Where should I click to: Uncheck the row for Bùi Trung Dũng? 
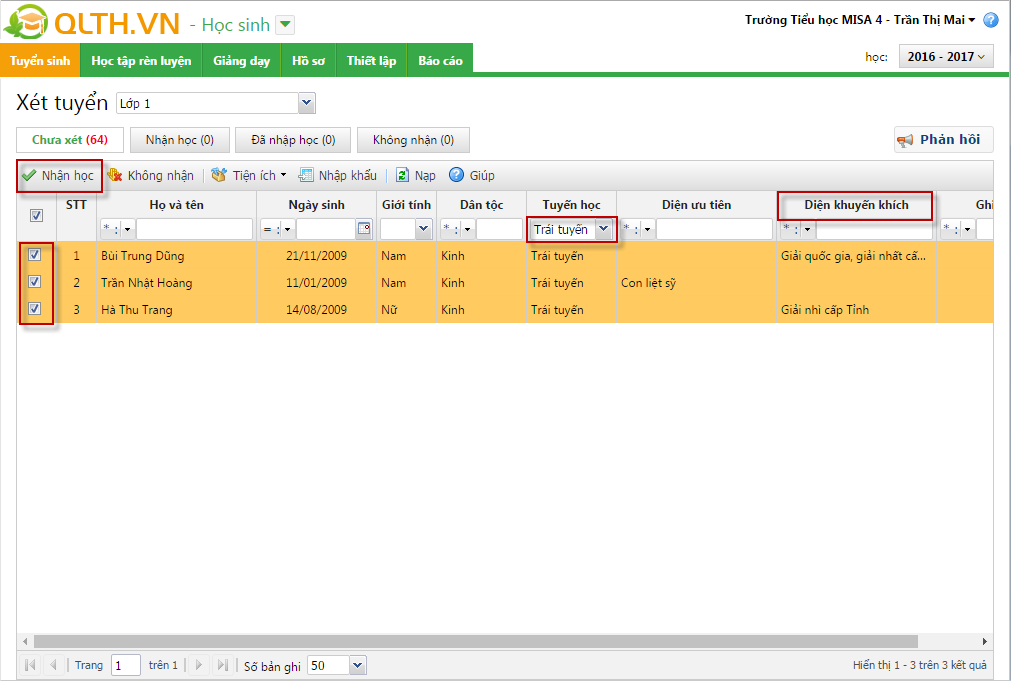click(x=35, y=255)
